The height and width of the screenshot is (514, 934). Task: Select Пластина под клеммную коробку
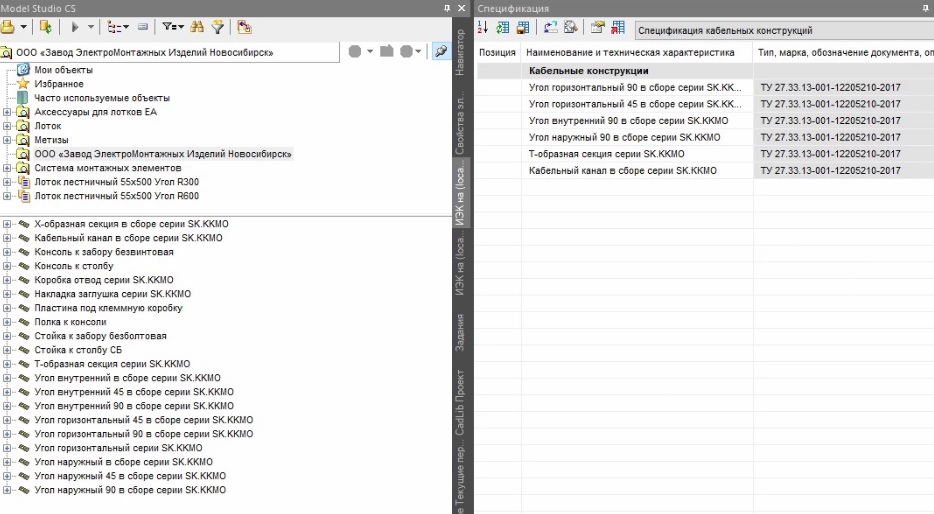click(108, 308)
